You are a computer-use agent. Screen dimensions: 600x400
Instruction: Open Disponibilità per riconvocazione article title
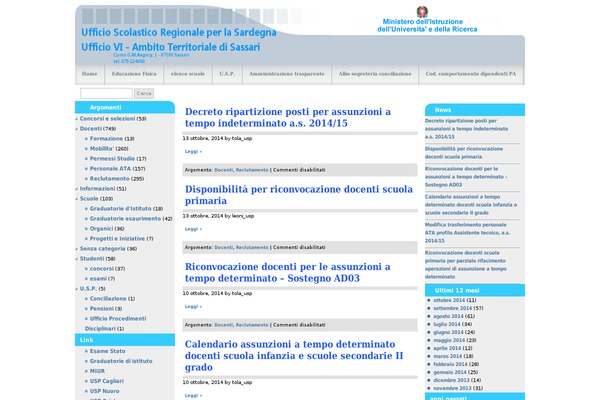[299, 195]
